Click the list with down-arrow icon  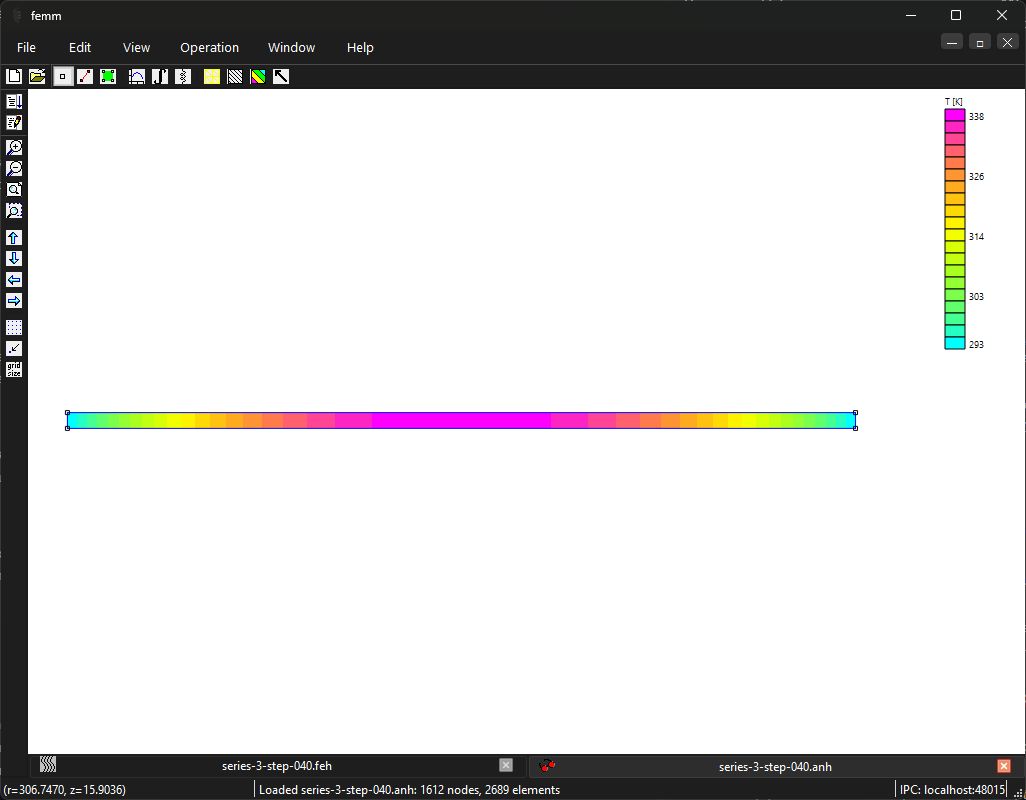click(x=14, y=101)
